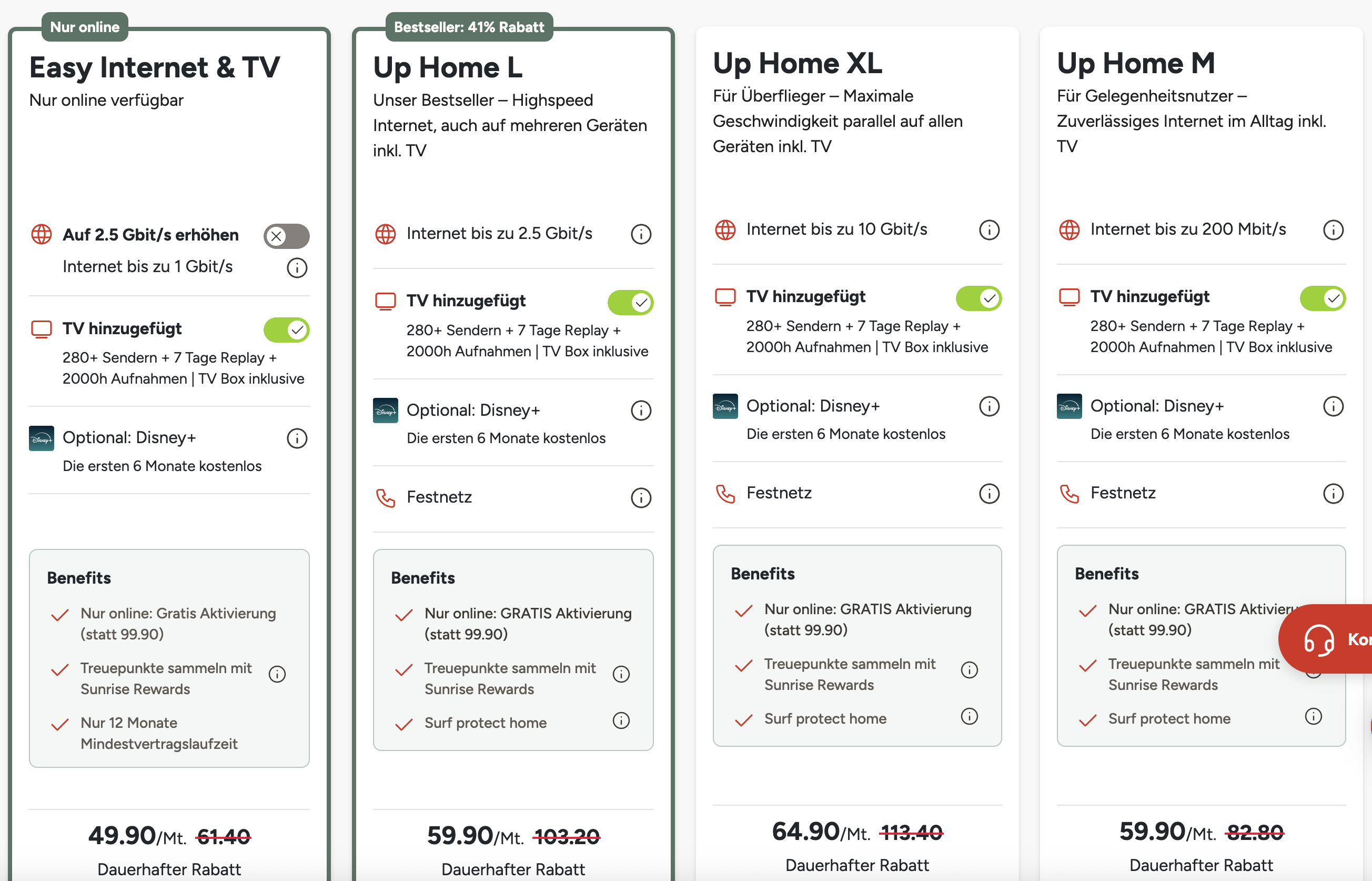This screenshot has width=1372, height=881.
Task: Show Disney+ info in Up Home L
Action: point(641,410)
